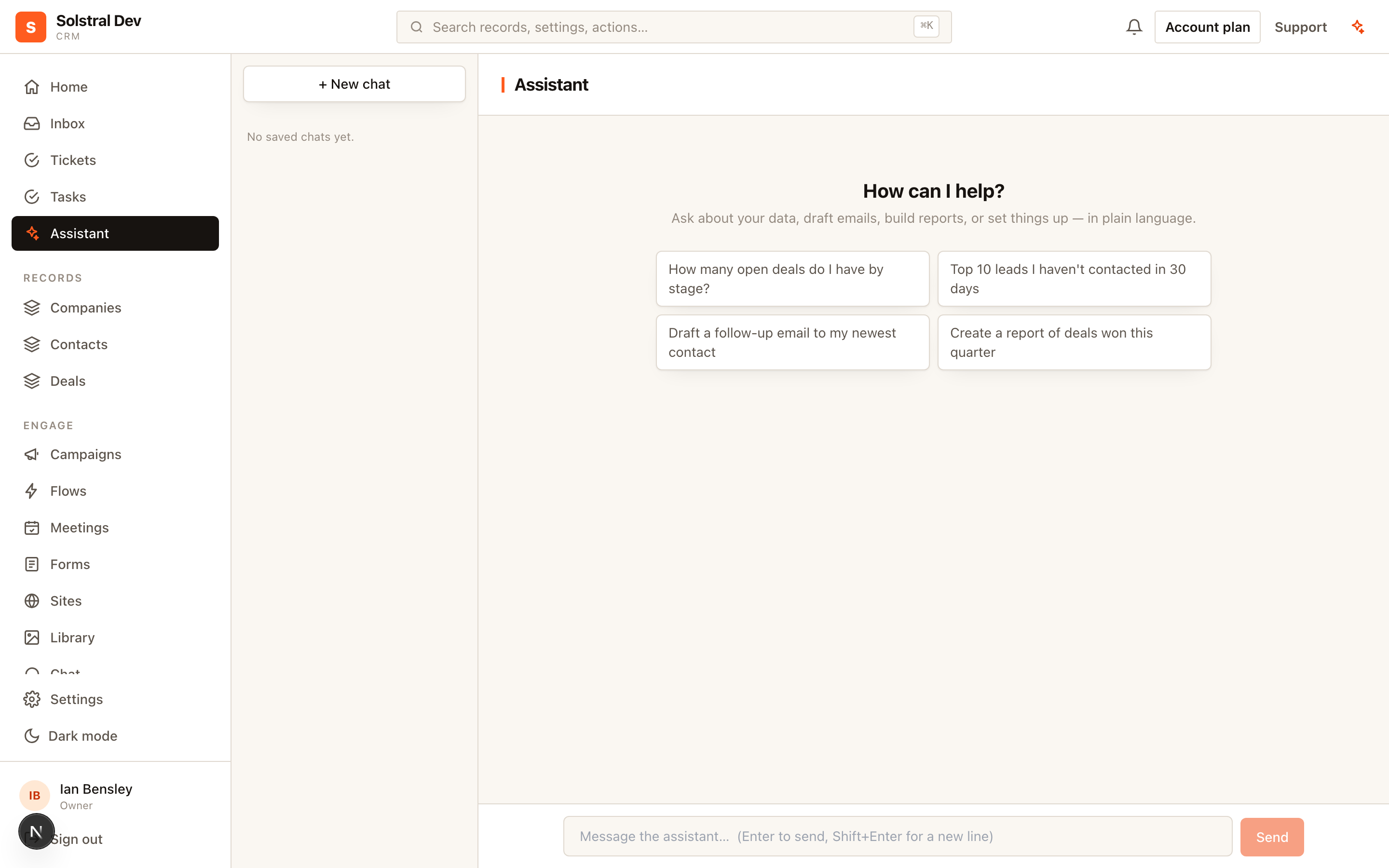Screen dimensions: 1389x868
Task: Click the Deals layers icon
Action: pos(32,381)
